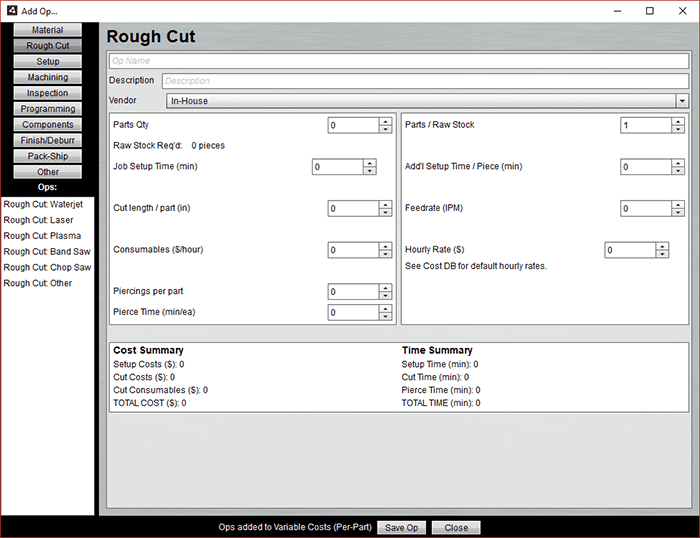This screenshot has height=538, width=700.
Task: Save the operation with Save Op
Action: (401, 528)
